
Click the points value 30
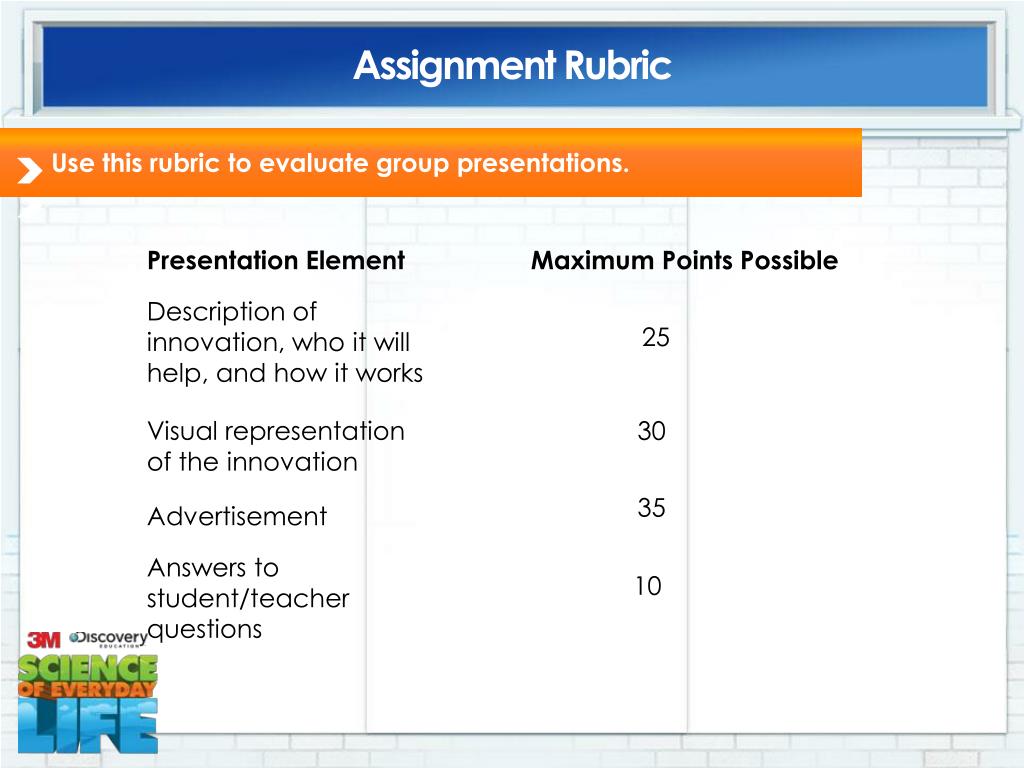651,431
